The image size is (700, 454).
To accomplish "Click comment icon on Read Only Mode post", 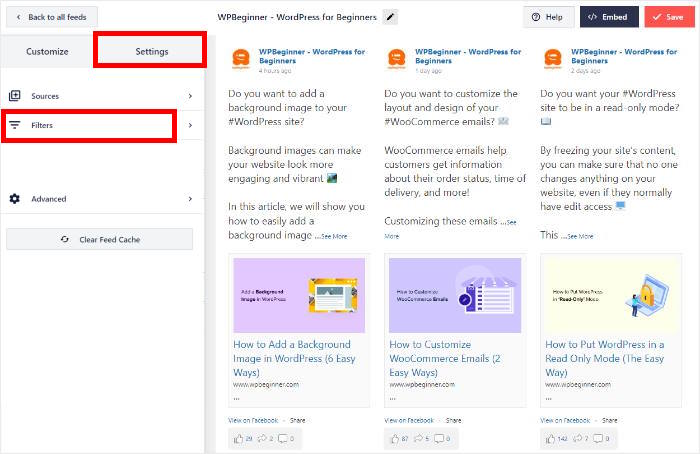I will pos(598,438).
